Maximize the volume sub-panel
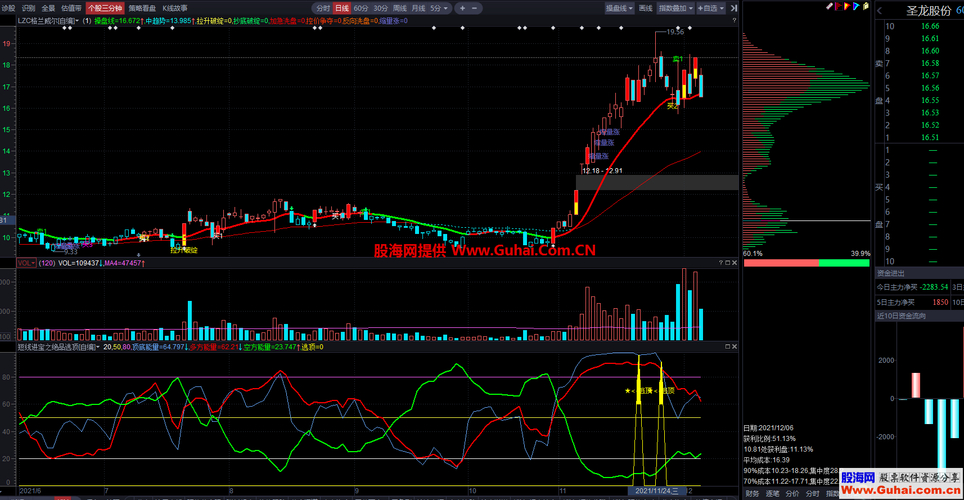Screen dimensions: 964x500 tap(727, 263)
